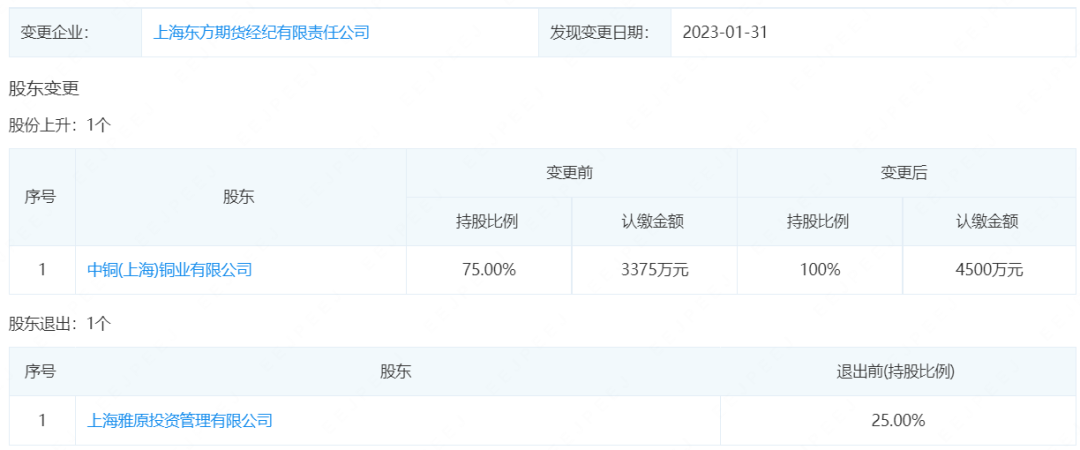Select the 75.00% shareholding cell
Image resolution: width=1080 pixels, height=450 pixels.
487,270
